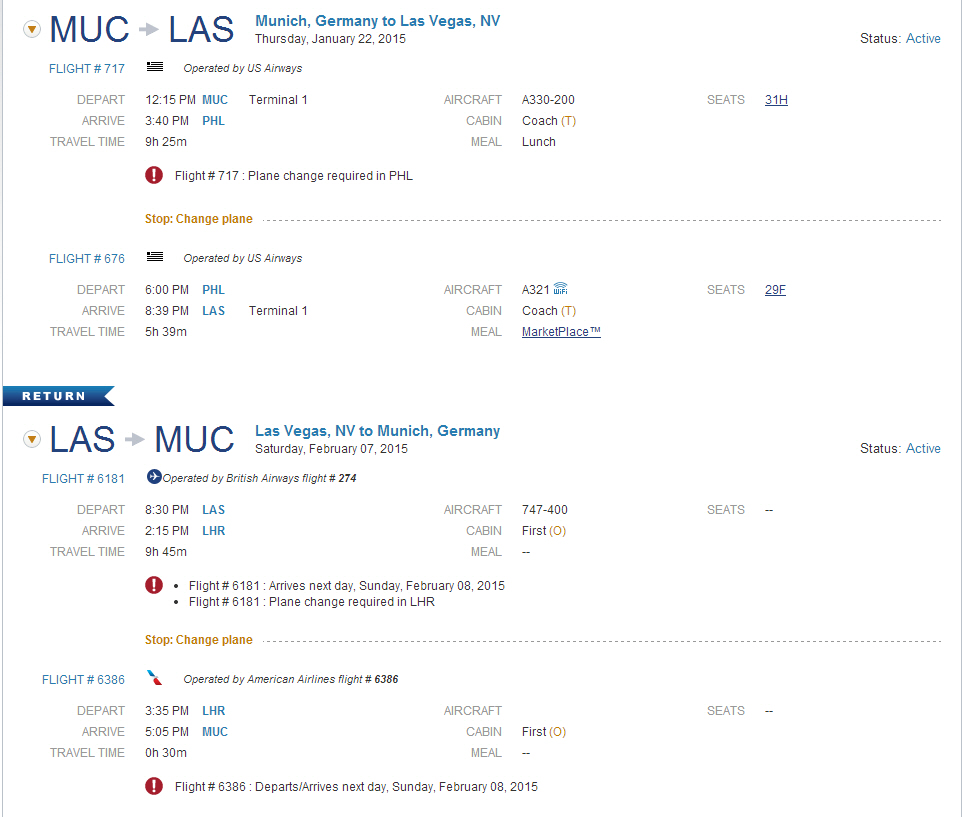Collapse the LAS to MUC return section
Viewport: 962px width, 817px height.
coord(32,439)
